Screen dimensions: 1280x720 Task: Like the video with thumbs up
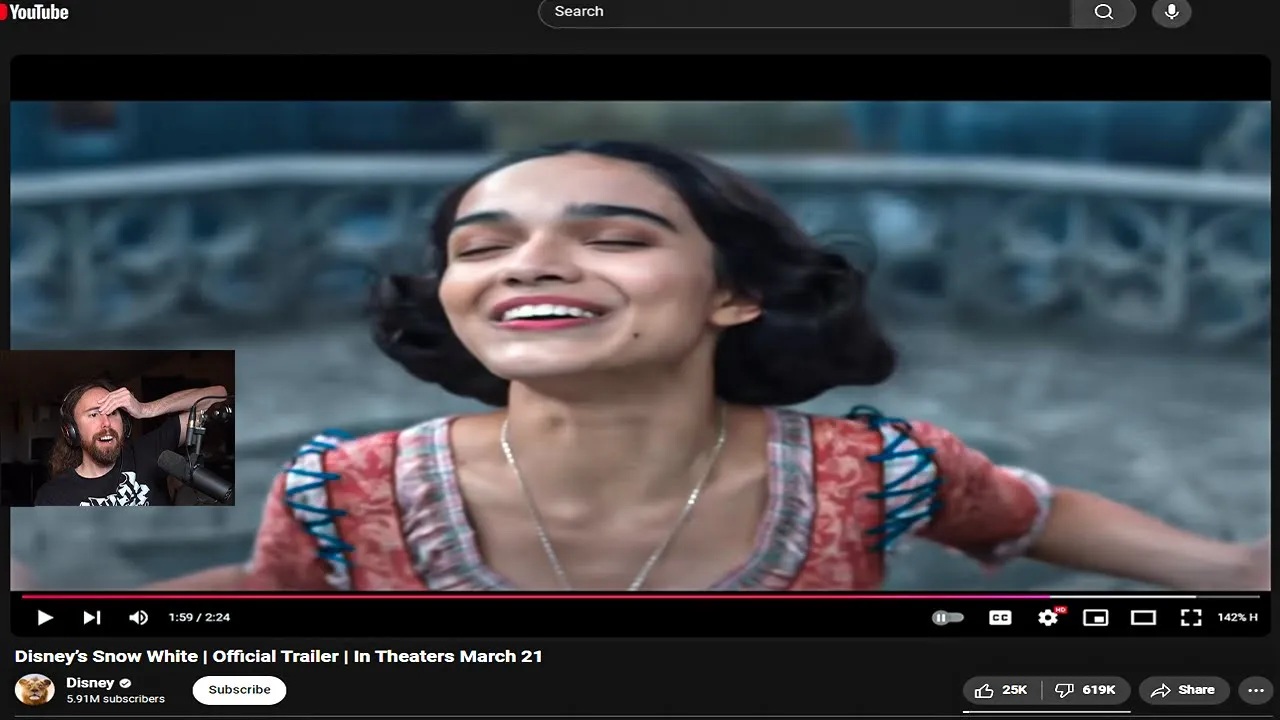[1001, 690]
